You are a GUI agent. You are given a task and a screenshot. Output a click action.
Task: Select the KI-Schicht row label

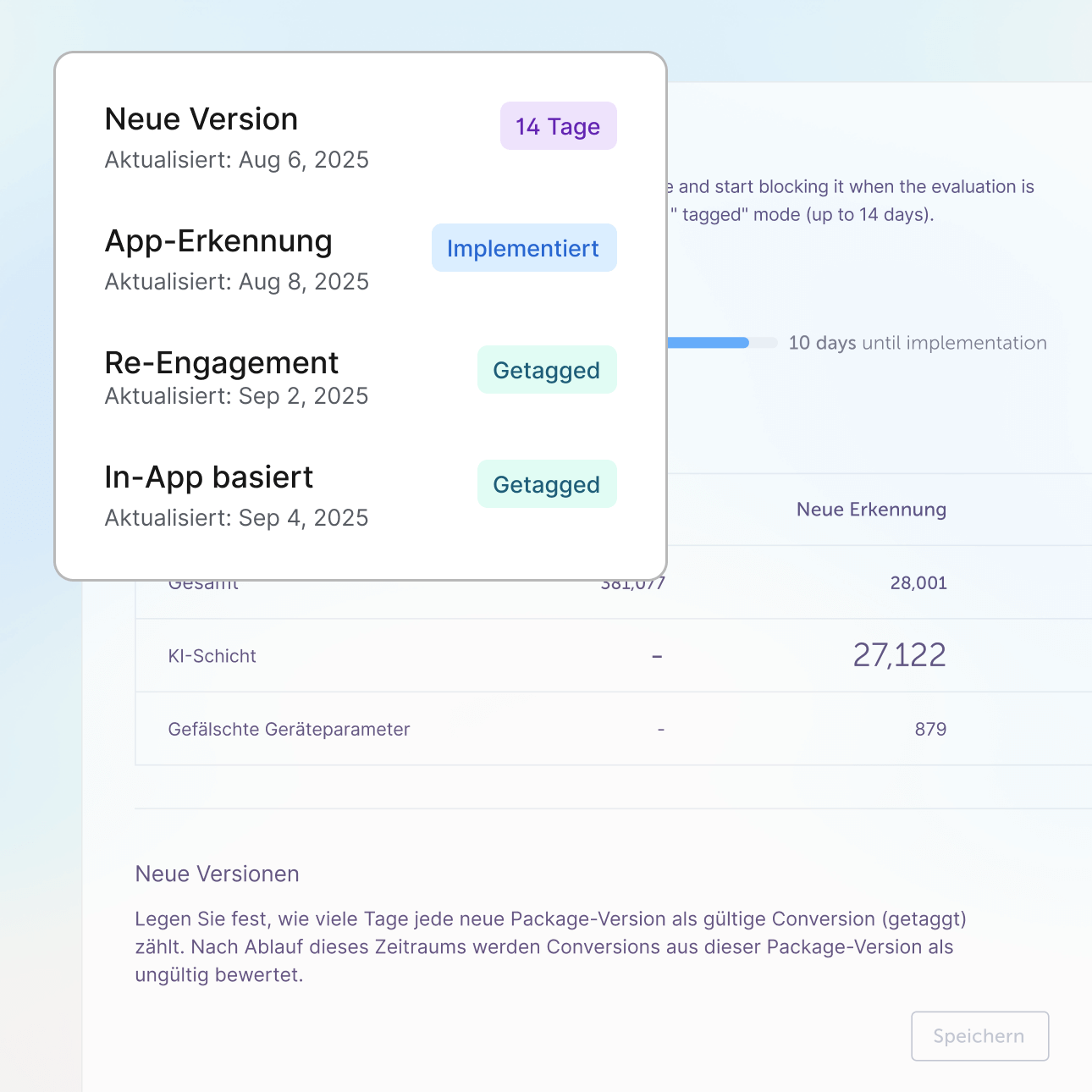click(x=212, y=656)
